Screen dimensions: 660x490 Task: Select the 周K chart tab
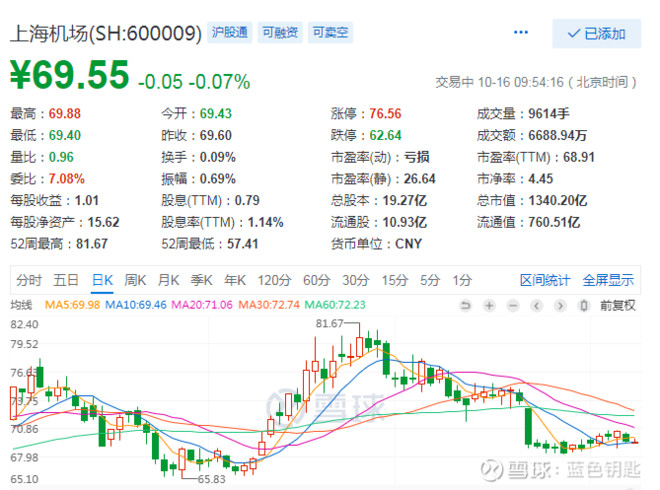[135, 280]
